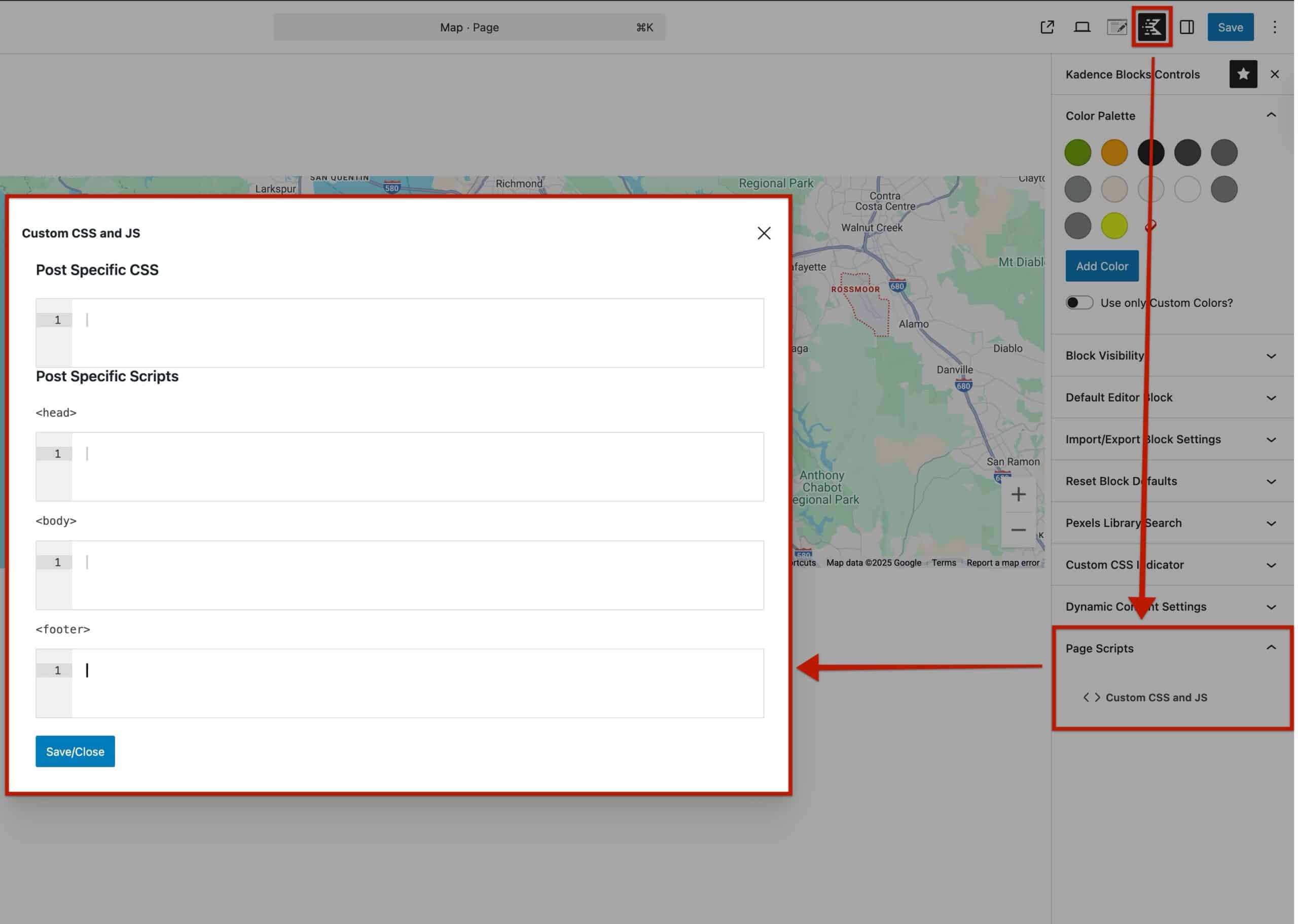Enable Use only Custom Colors switch

click(x=1079, y=302)
